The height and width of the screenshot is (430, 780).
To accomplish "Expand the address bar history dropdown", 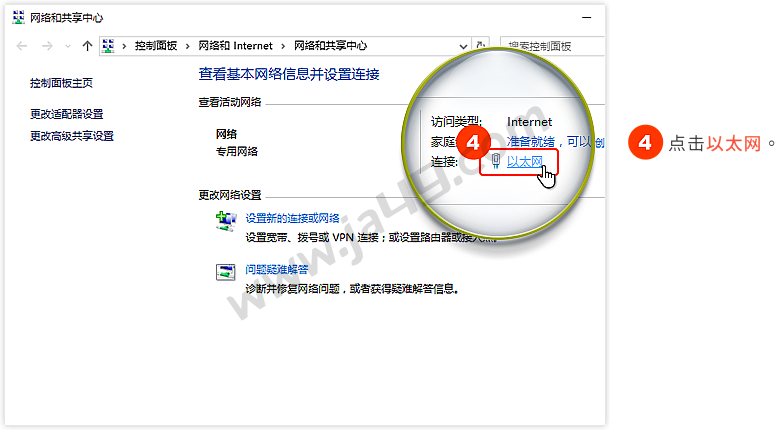I will coord(463,46).
